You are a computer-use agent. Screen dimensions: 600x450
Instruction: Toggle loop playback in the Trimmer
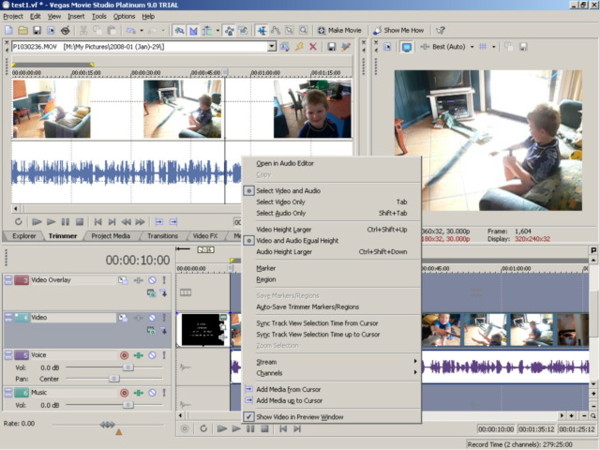coord(18,221)
